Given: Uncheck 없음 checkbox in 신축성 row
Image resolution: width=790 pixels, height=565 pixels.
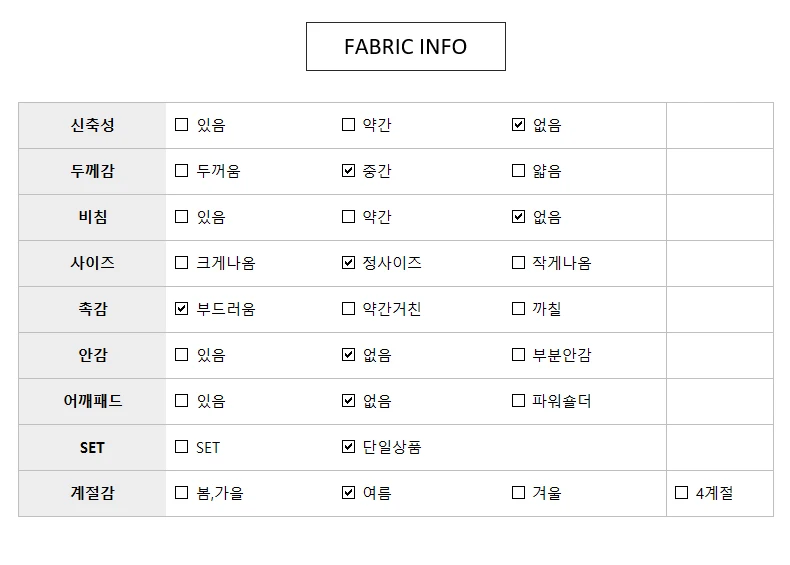Looking at the screenshot, I should pos(518,125).
